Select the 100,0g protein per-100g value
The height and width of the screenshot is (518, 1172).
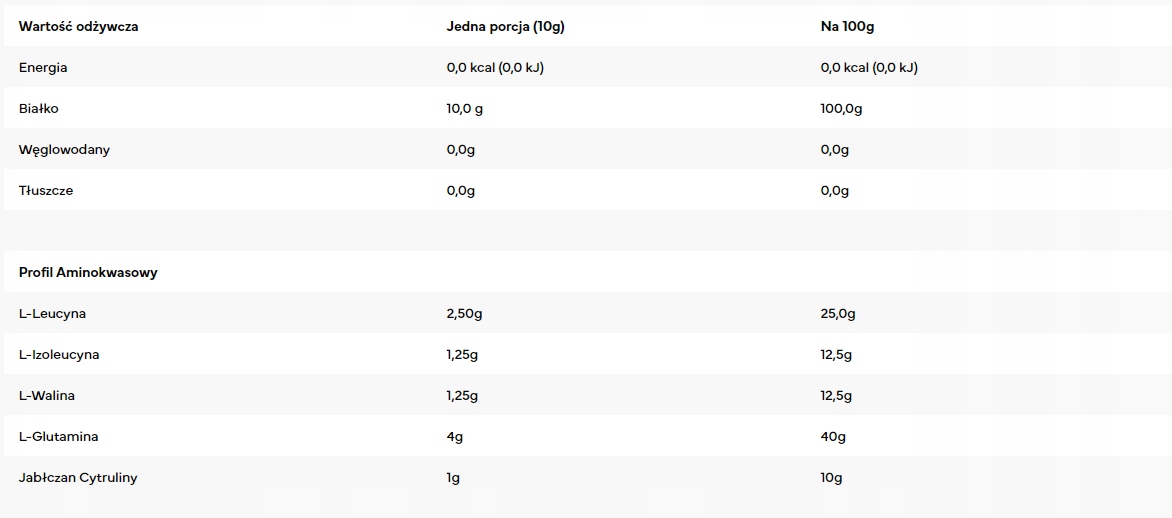(x=841, y=109)
